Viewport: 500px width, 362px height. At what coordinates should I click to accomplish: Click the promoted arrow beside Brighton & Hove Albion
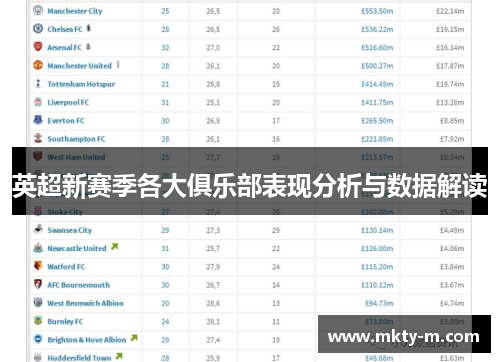(134, 338)
